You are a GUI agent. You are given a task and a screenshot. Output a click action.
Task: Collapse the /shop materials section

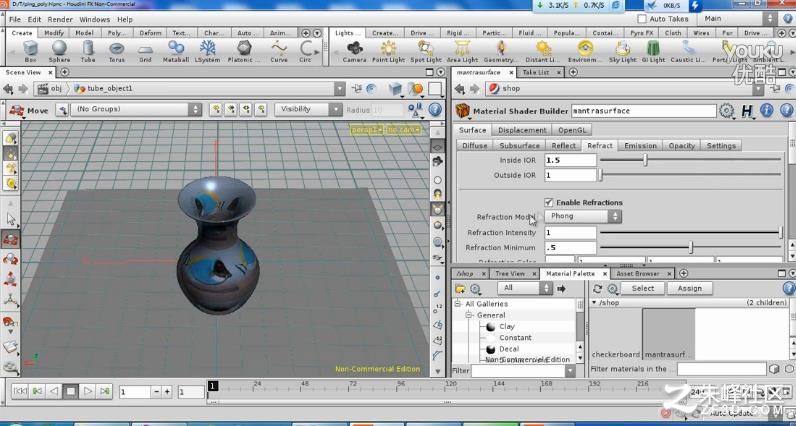click(594, 303)
